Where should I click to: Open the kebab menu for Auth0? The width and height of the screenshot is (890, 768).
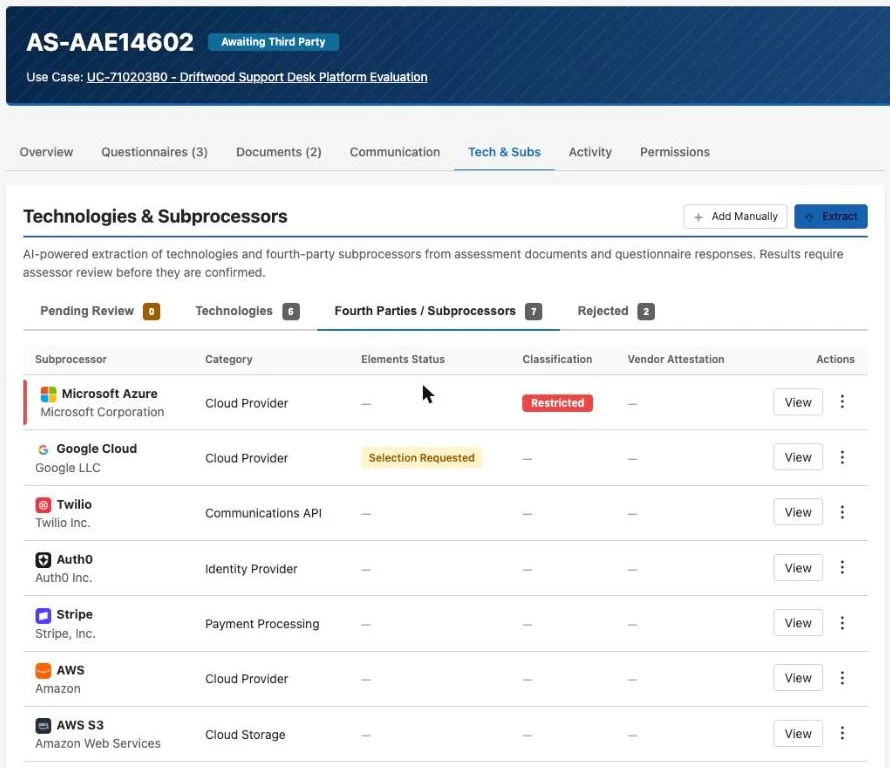[x=842, y=568]
